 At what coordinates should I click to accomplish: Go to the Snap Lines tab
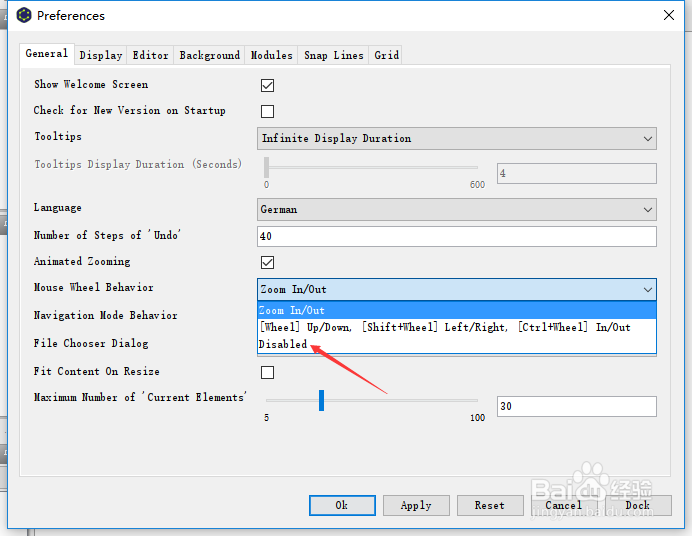pyautogui.click(x=333, y=55)
